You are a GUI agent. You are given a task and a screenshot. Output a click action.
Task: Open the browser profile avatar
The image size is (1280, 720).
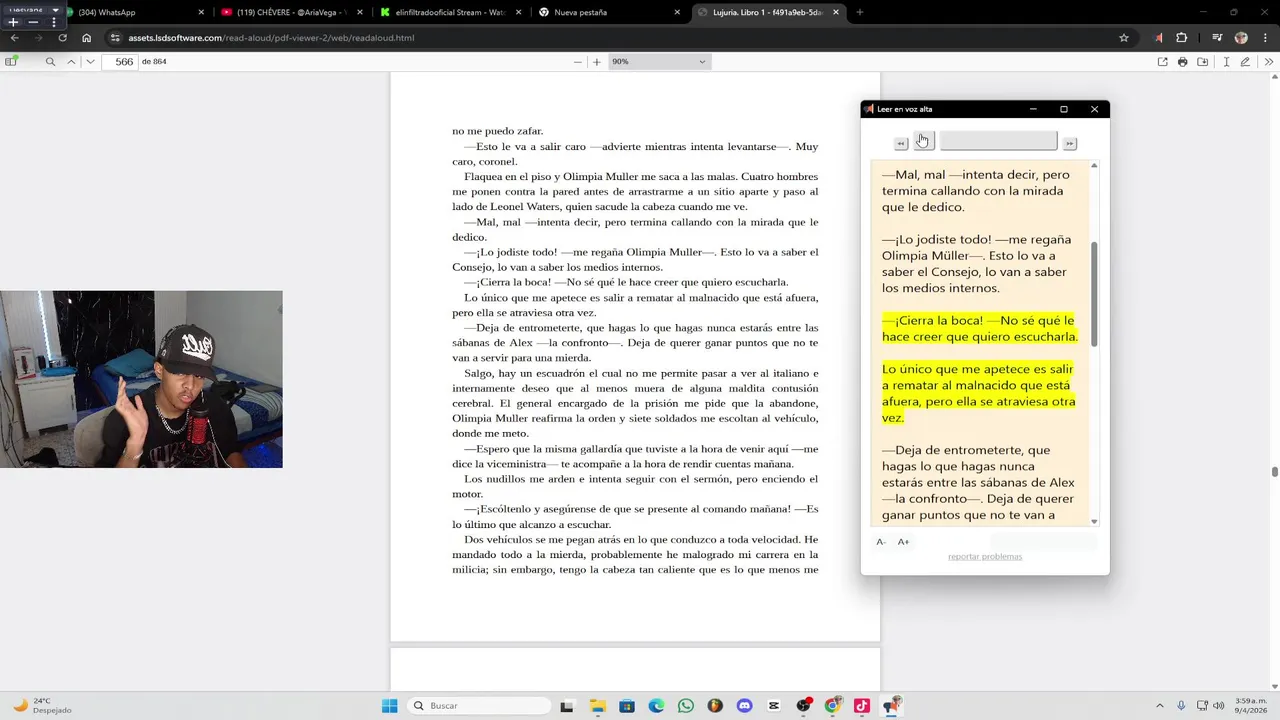(x=1241, y=38)
